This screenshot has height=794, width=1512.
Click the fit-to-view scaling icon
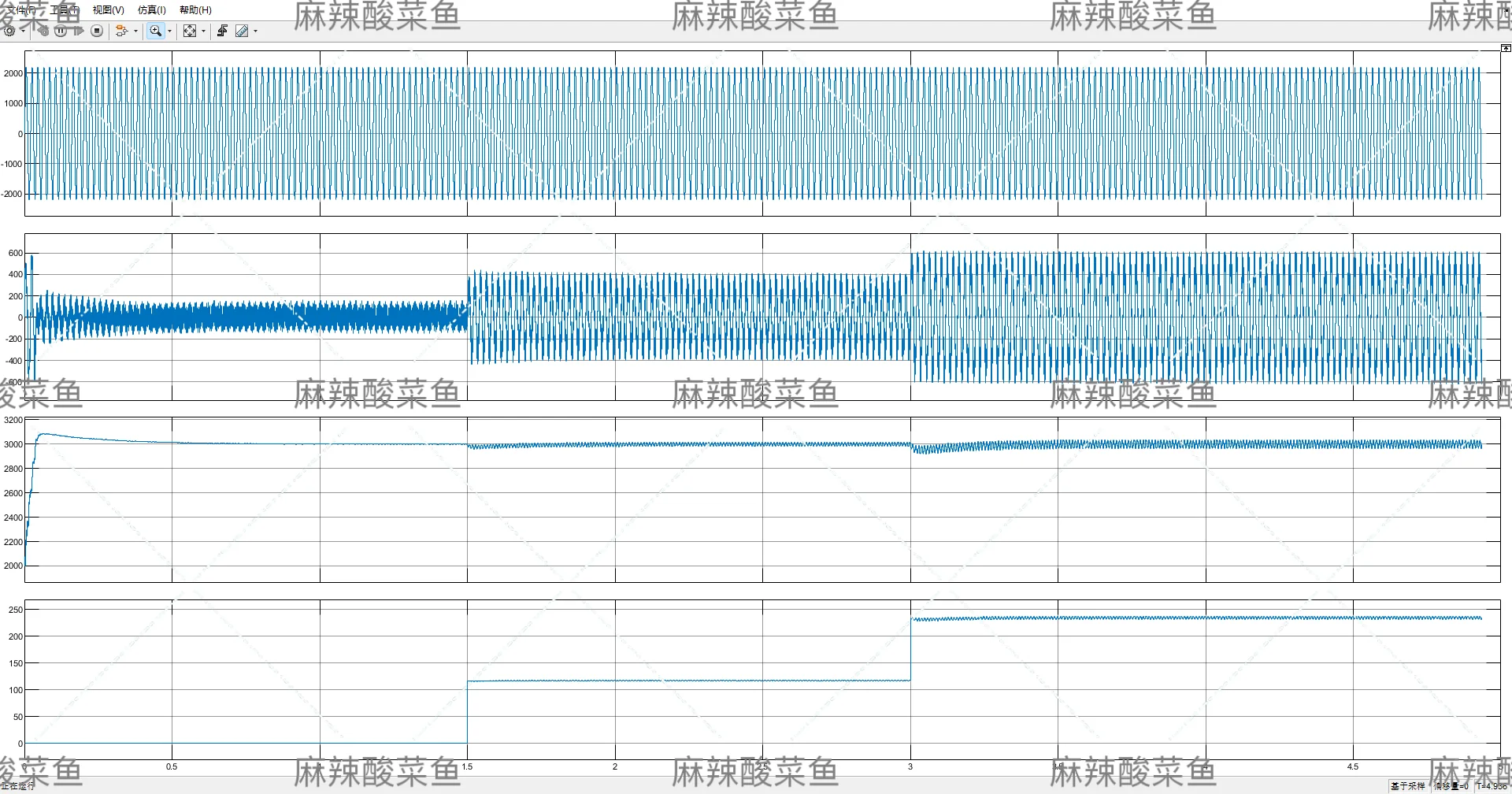pos(191,31)
